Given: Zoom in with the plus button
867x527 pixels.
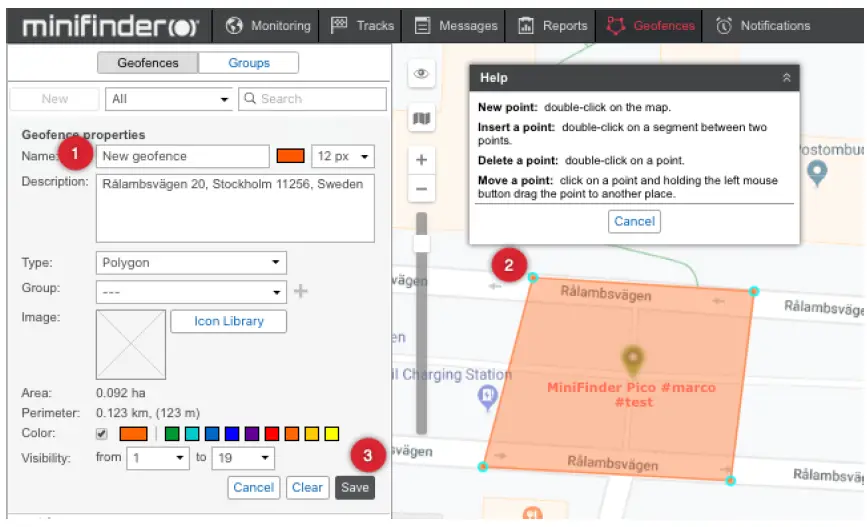Looking at the screenshot, I should pos(421,160).
